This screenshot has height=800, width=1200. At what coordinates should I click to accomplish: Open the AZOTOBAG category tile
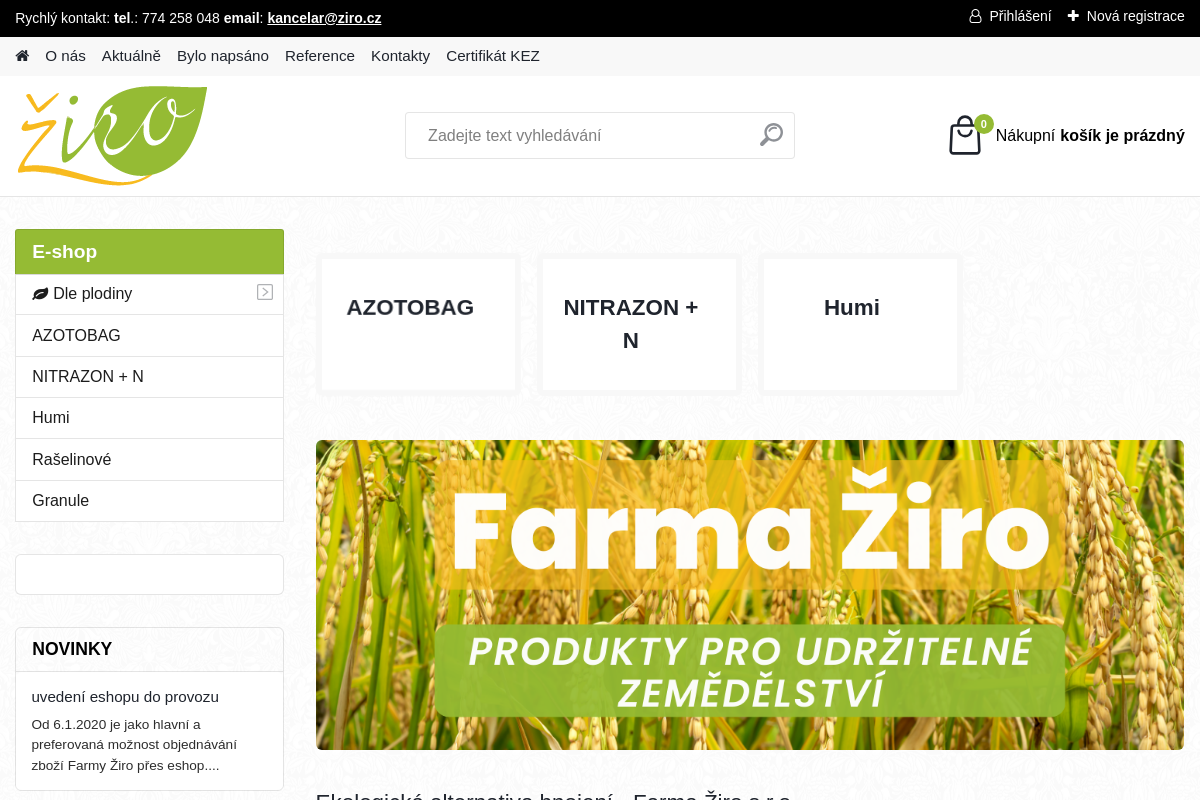click(418, 324)
